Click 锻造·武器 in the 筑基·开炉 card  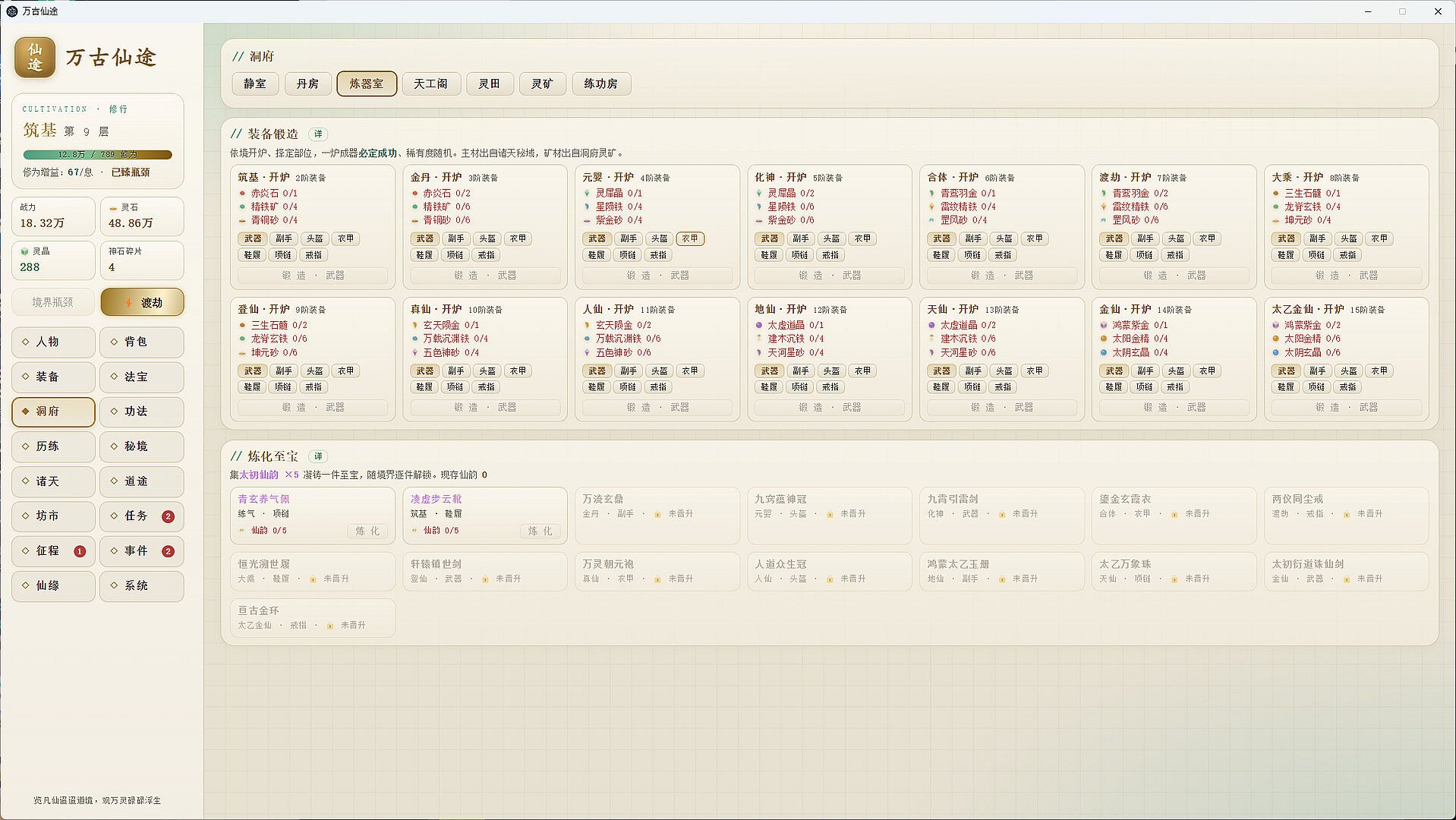click(x=313, y=276)
